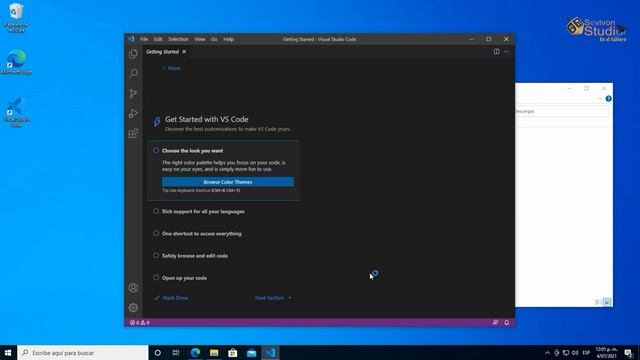Click network icon in system tray
The image size is (640, 360).
click(566, 353)
